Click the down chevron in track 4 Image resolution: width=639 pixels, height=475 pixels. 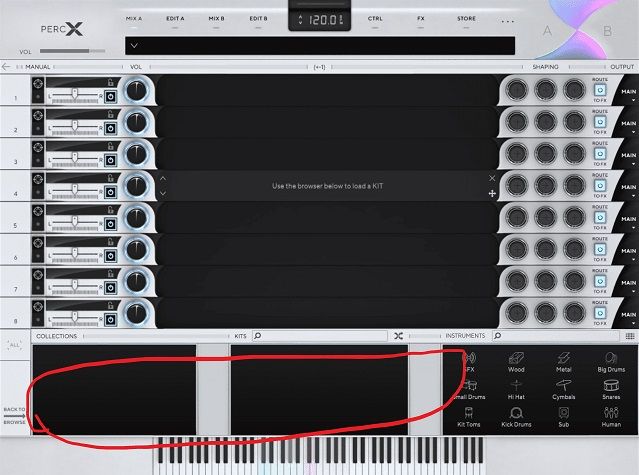[163, 193]
